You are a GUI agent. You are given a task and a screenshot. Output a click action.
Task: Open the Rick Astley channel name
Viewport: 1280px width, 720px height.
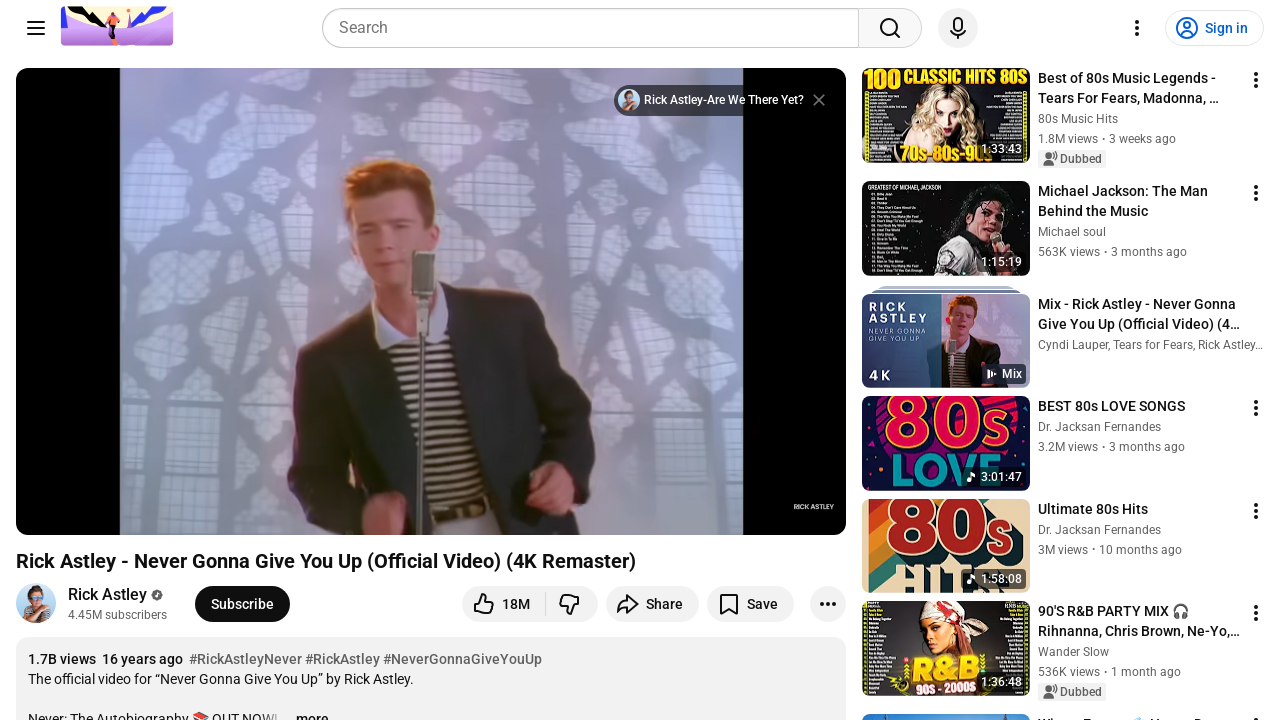click(x=106, y=594)
